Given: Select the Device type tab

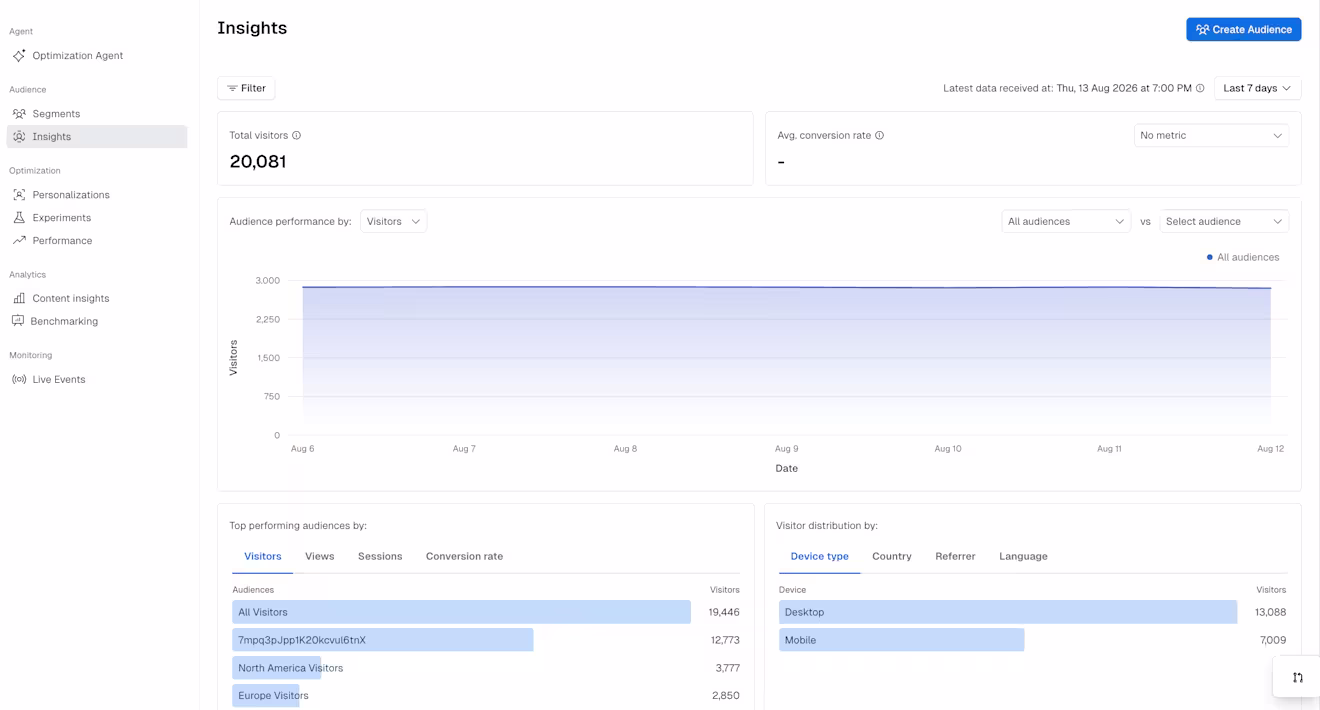Looking at the screenshot, I should (819, 557).
